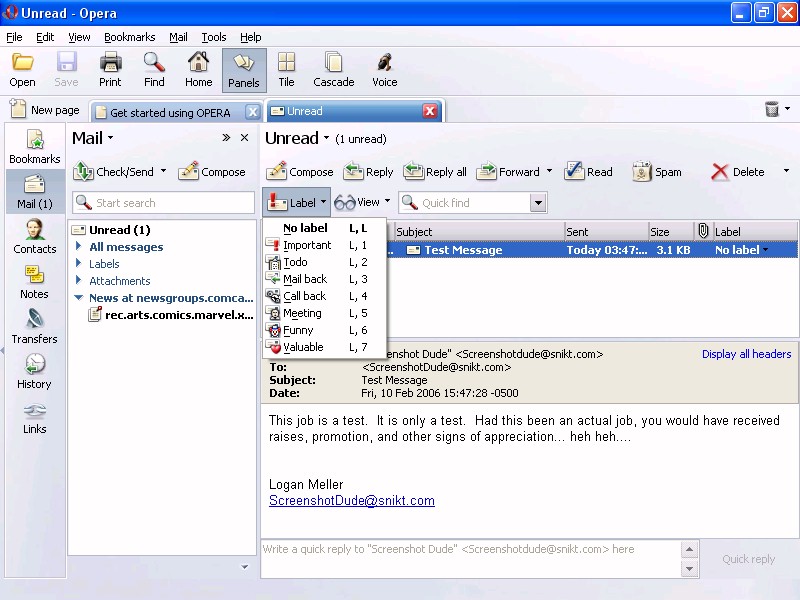
Task: Mark the message as Spam
Action: click(x=657, y=172)
